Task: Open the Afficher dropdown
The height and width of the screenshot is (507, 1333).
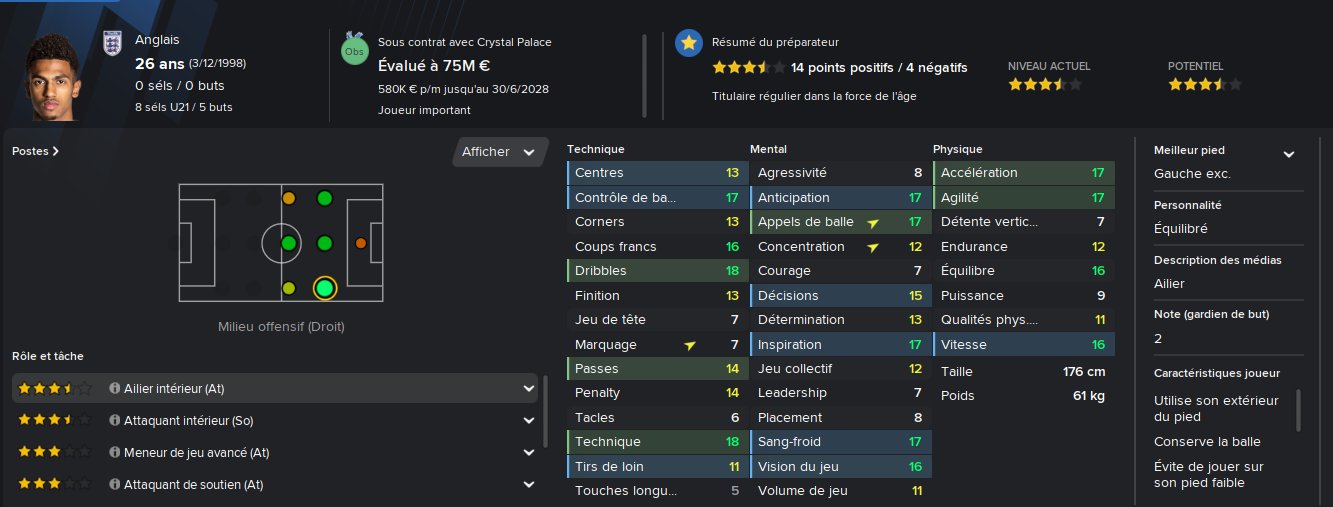Action: pos(499,152)
